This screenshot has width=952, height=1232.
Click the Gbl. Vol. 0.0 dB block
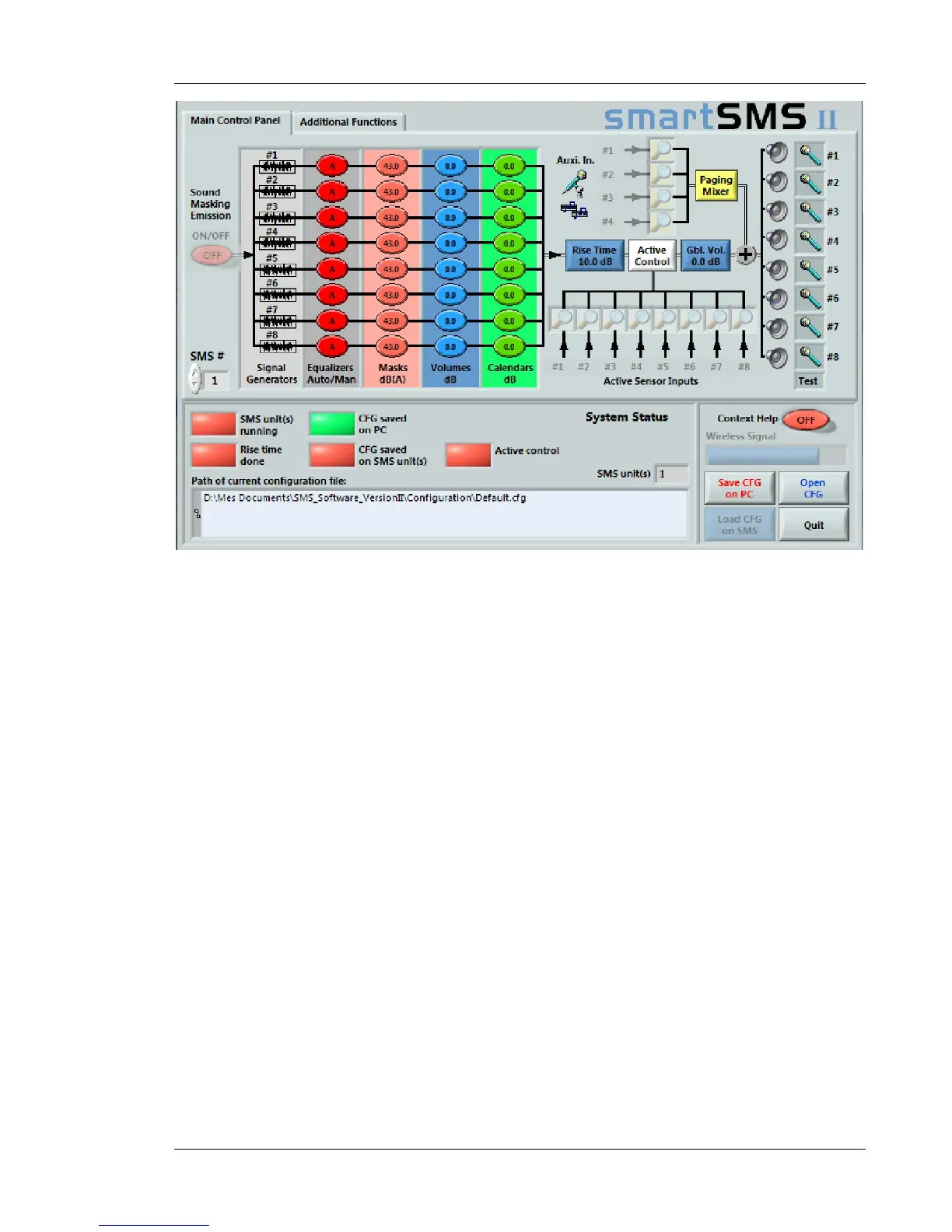(705, 256)
